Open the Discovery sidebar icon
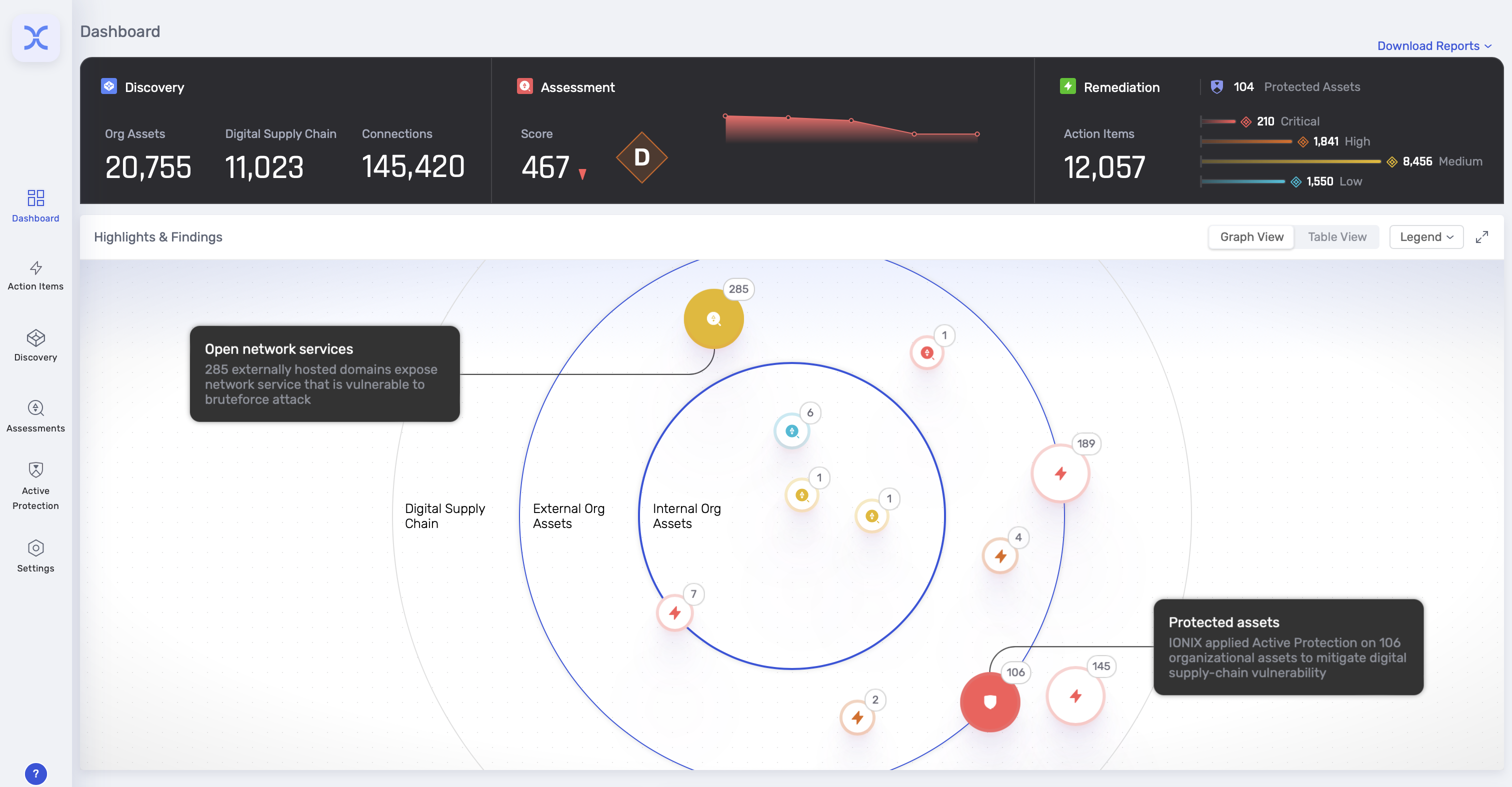 pyautogui.click(x=36, y=338)
